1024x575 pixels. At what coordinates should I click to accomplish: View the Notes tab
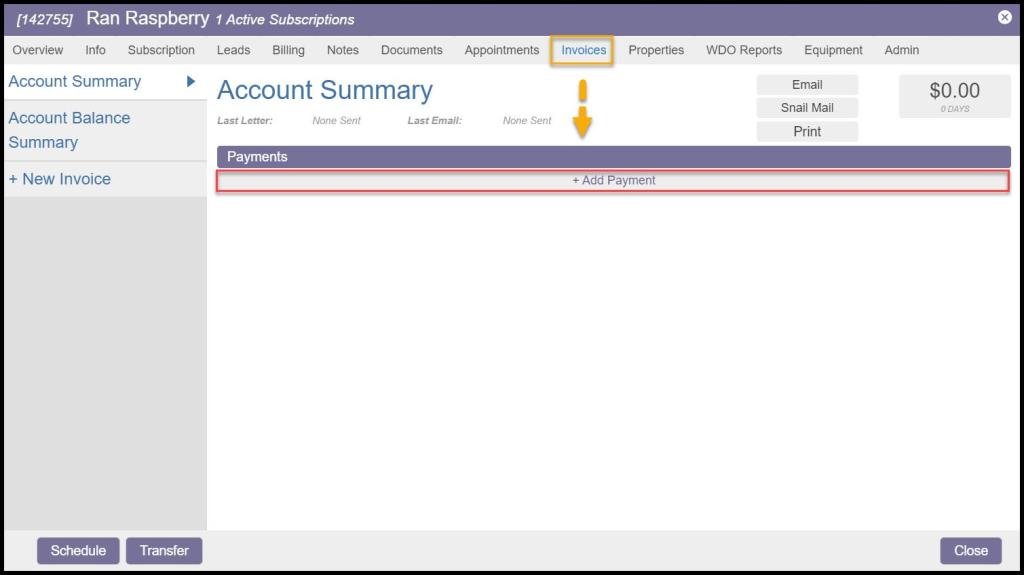(x=342, y=50)
